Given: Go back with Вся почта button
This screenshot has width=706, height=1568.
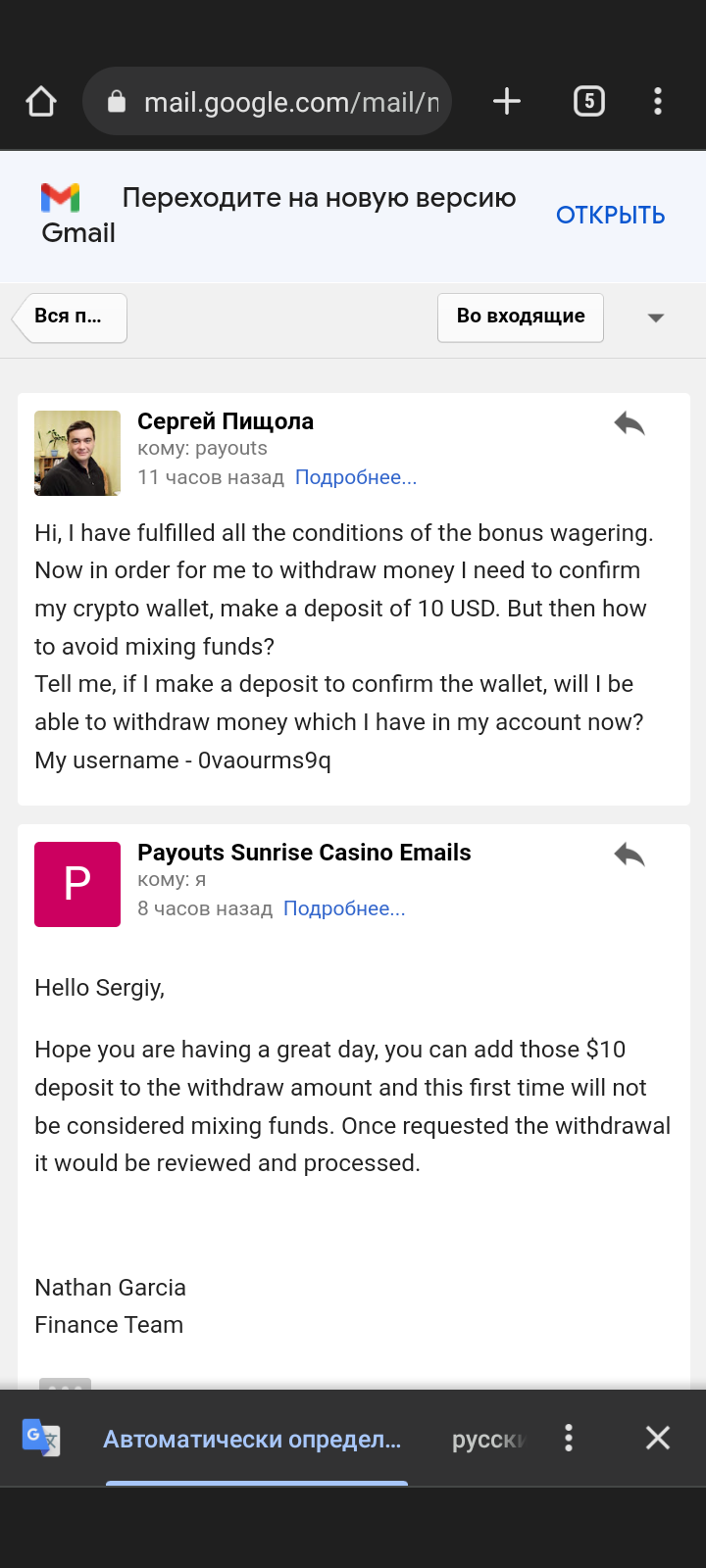Looking at the screenshot, I should coord(70,318).
